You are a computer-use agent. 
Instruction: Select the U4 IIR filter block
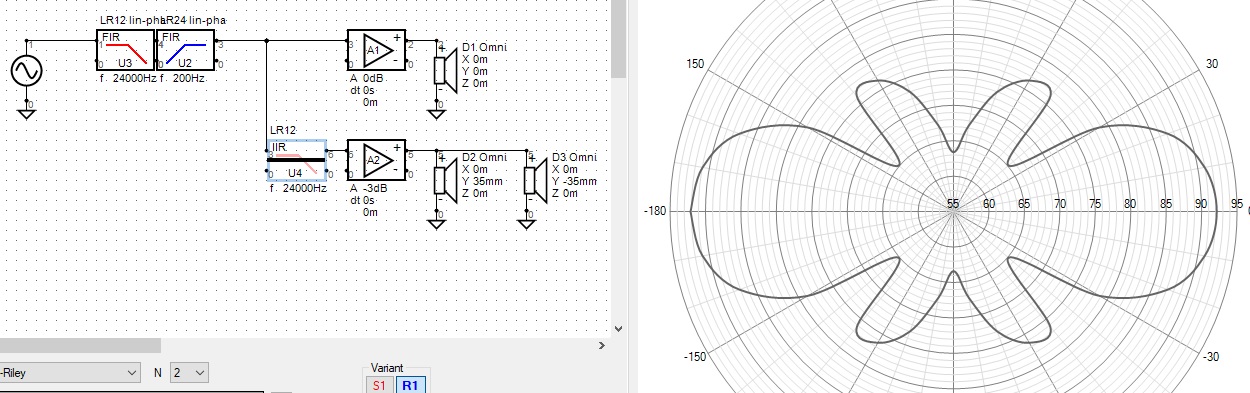pos(297,160)
